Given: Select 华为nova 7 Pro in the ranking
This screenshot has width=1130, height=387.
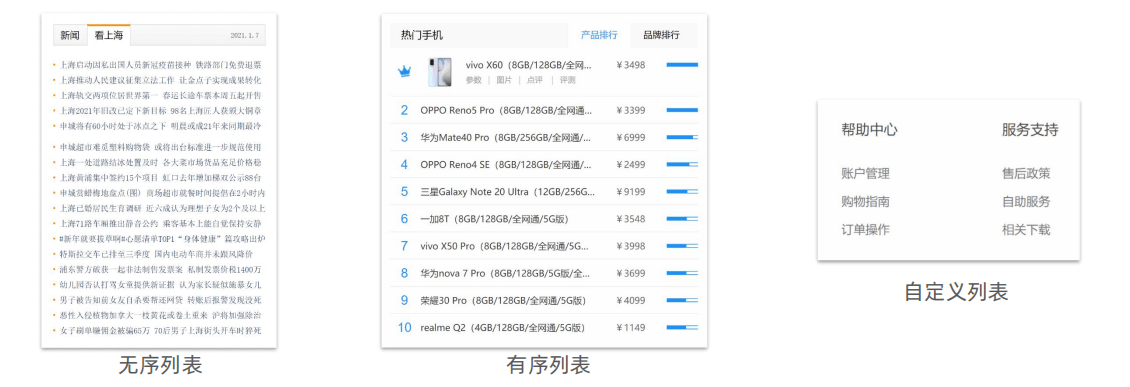Looking at the screenshot, I should 506,274.
